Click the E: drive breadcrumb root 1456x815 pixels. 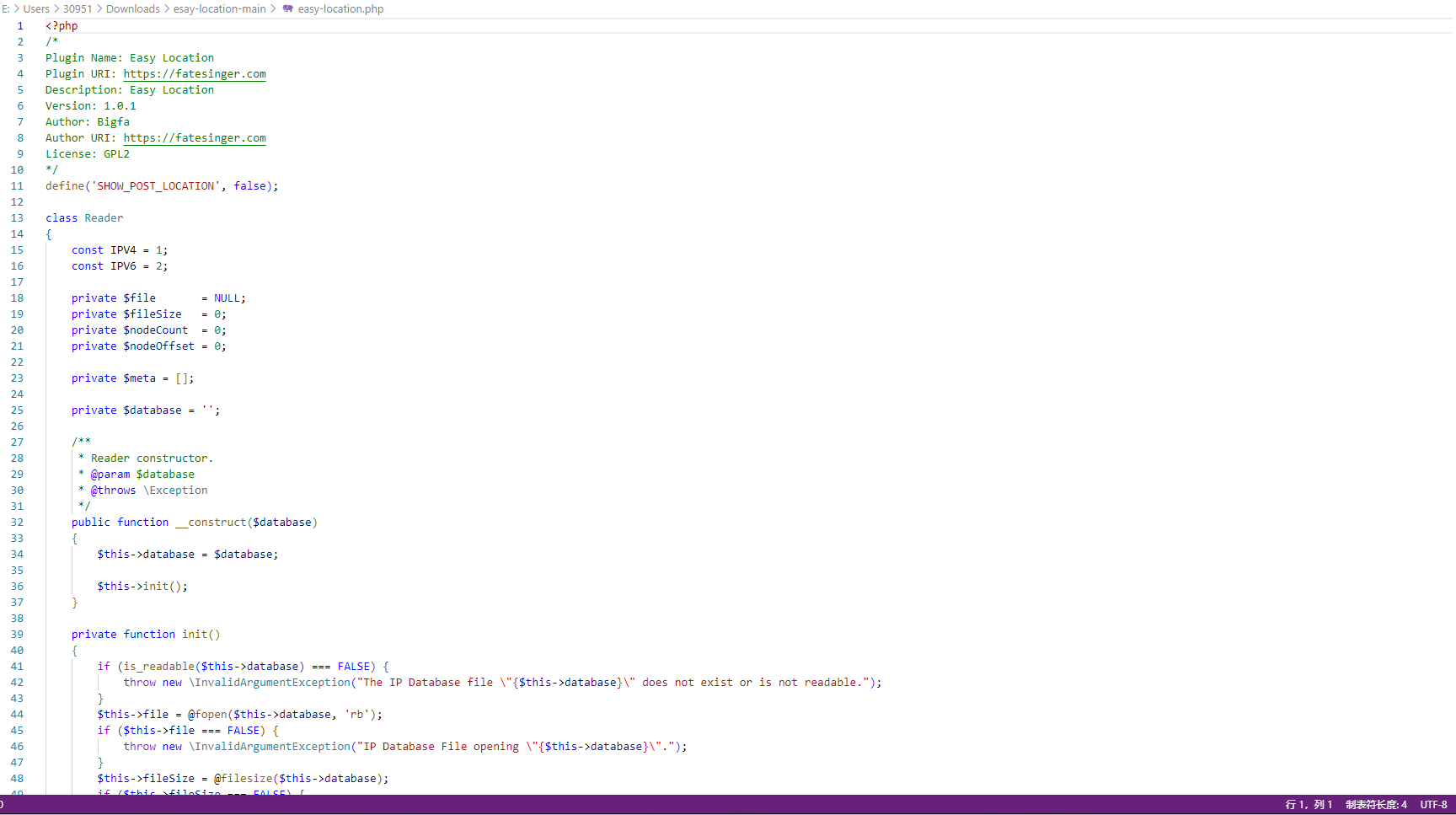pyautogui.click(x=5, y=8)
